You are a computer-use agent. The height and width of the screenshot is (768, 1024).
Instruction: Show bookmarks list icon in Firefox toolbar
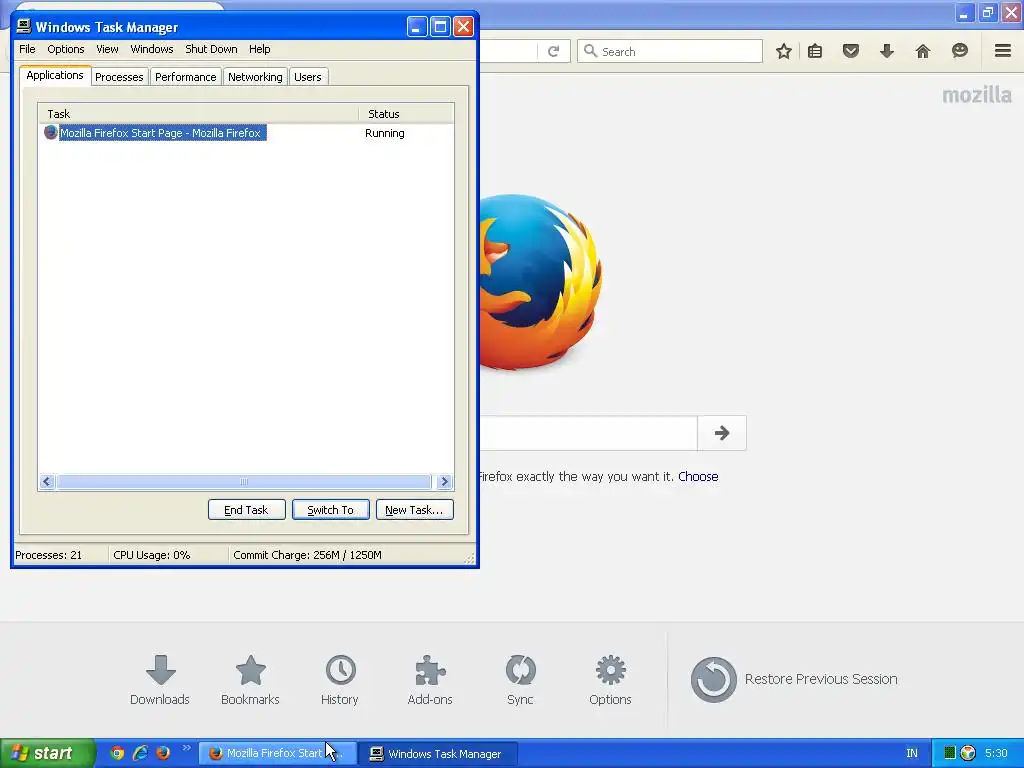coord(815,51)
